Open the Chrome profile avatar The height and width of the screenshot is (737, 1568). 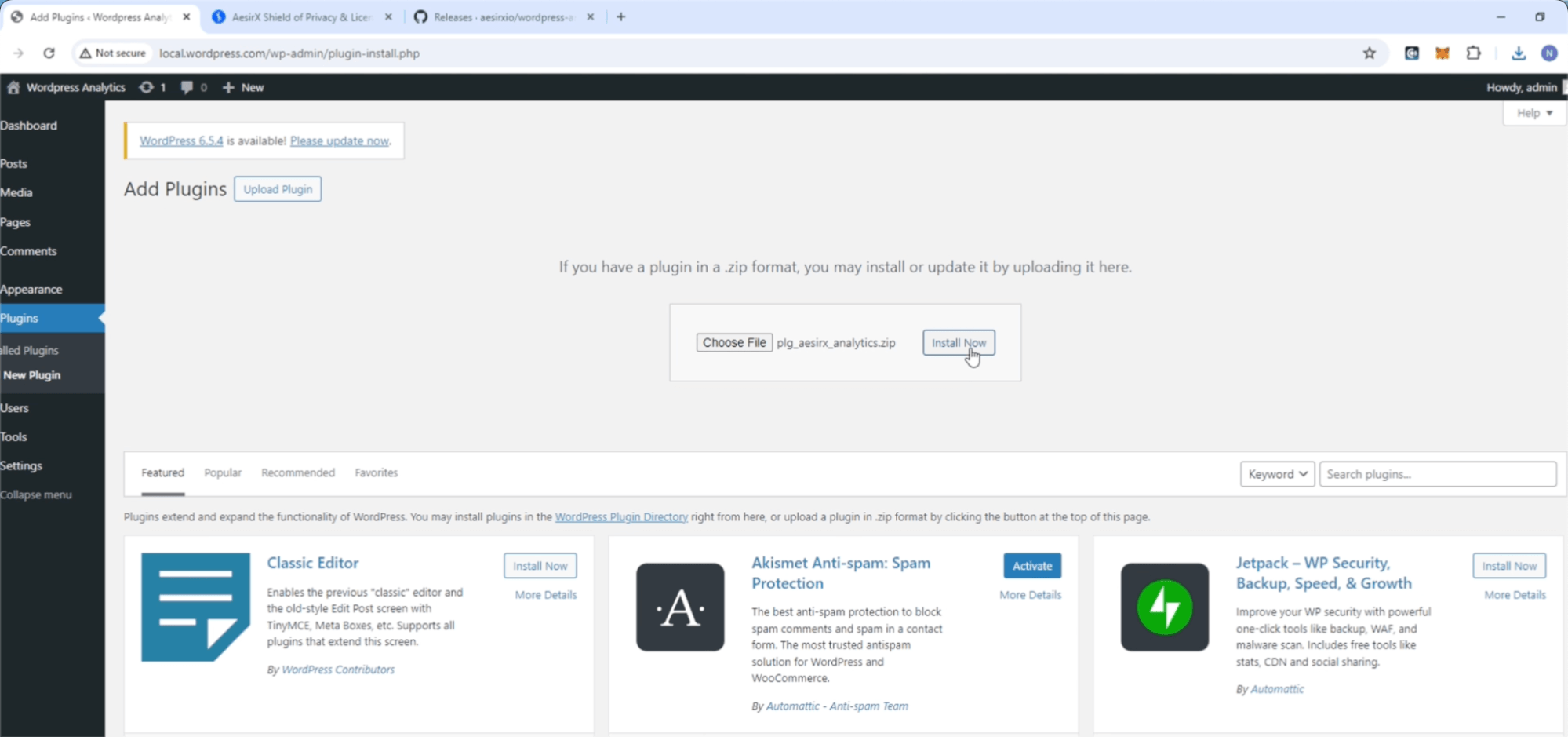[1548, 53]
